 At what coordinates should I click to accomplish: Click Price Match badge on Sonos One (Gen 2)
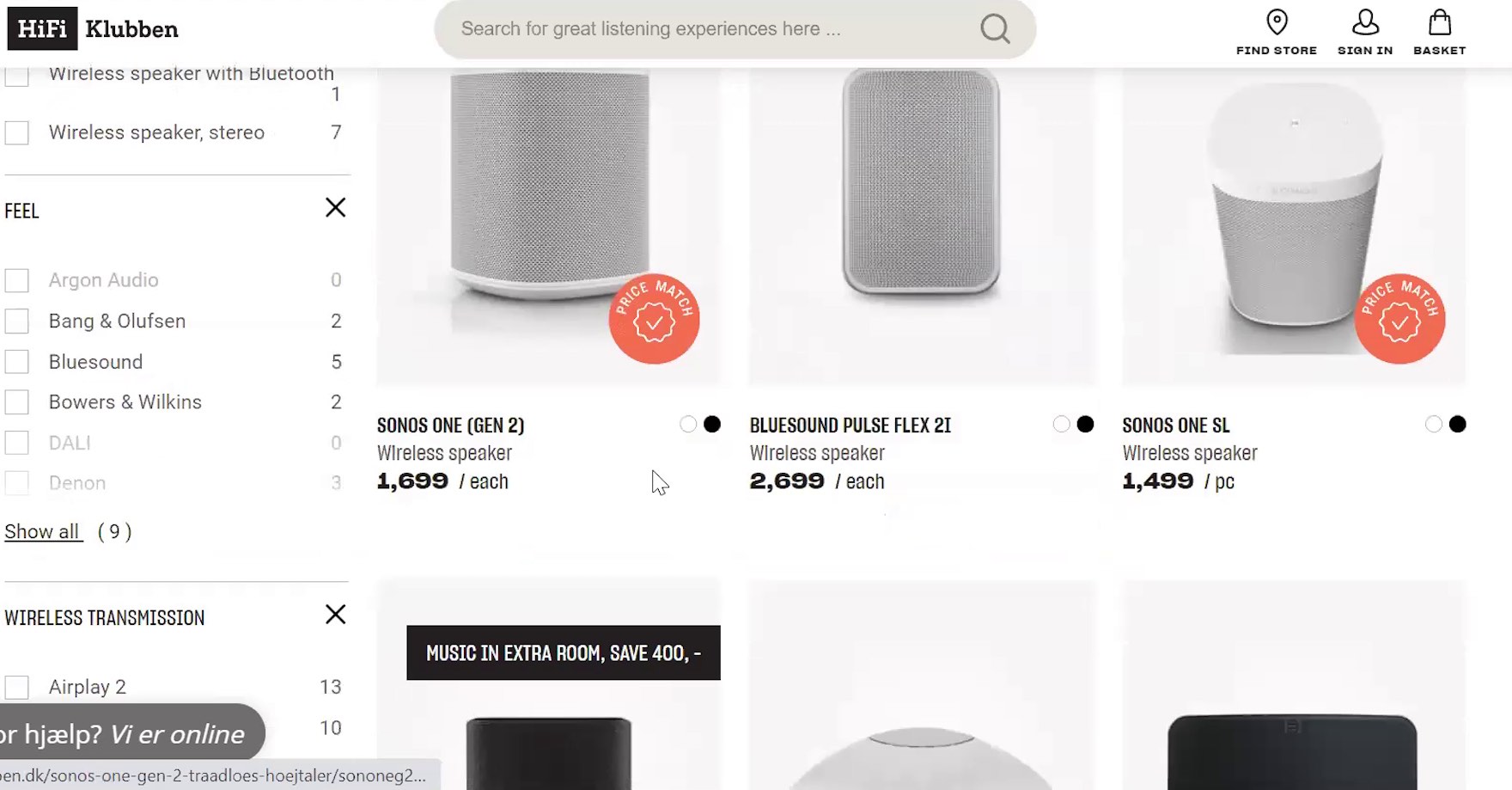pyautogui.click(x=654, y=319)
